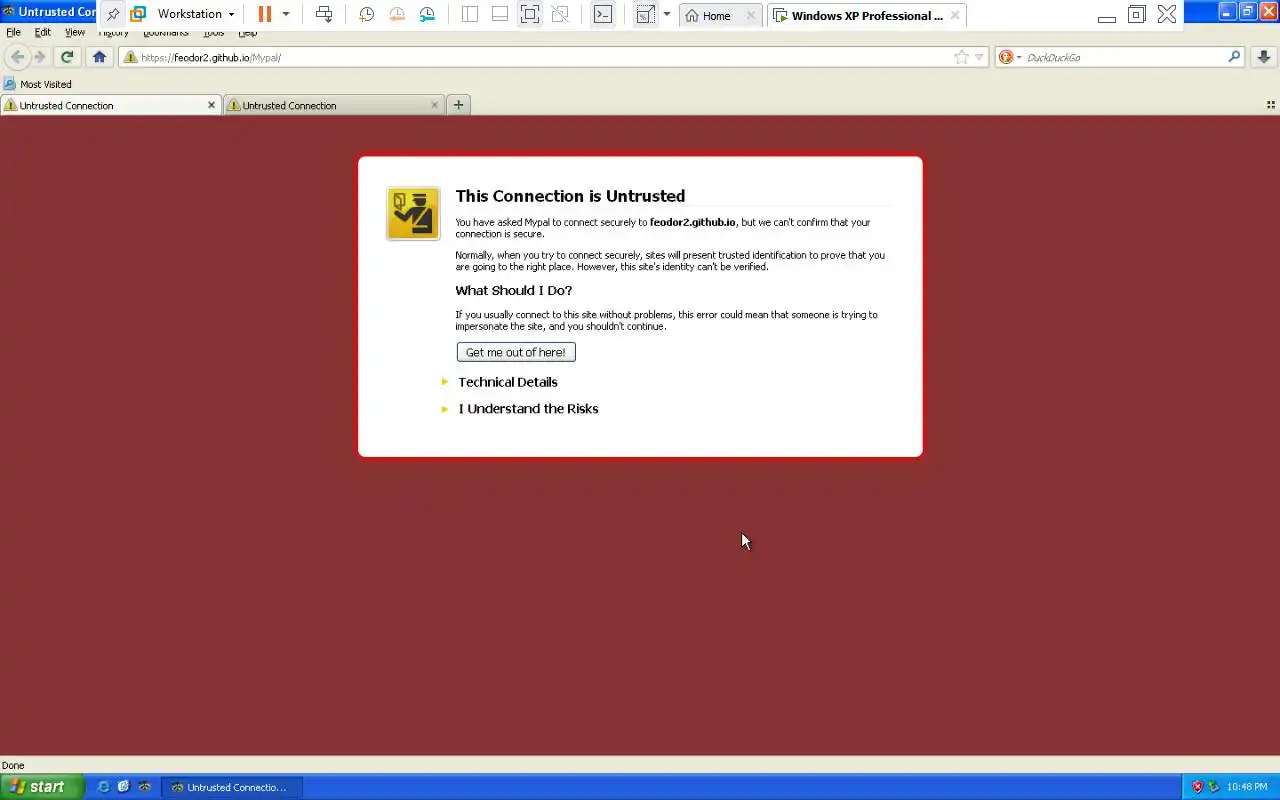The height and width of the screenshot is (800, 1280).
Task: Open the View menu
Action: (75, 32)
